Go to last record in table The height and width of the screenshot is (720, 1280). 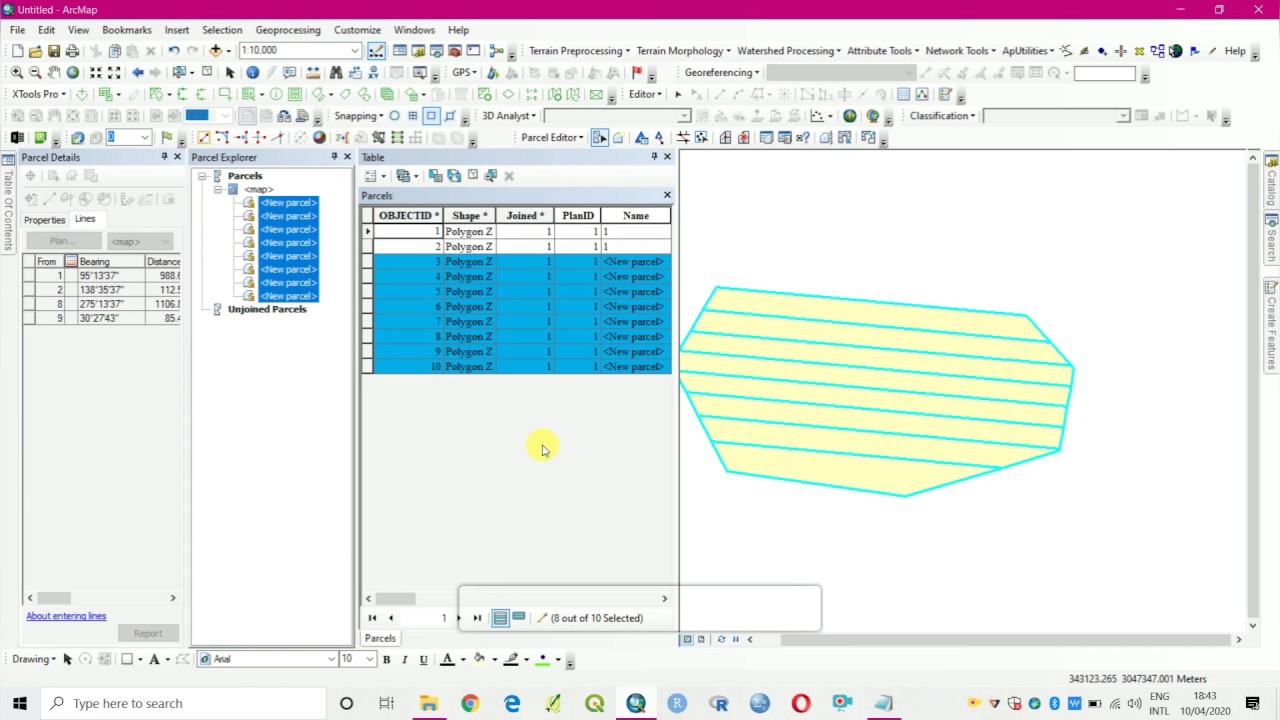(476, 618)
